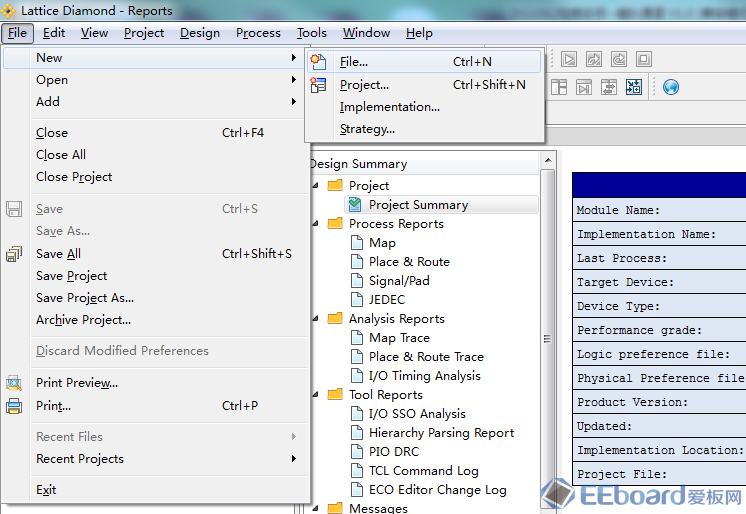Click the report tree scrollbar thumb
This screenshot has height=514, width=746.
pyautogui.click(x=548, y=339)
